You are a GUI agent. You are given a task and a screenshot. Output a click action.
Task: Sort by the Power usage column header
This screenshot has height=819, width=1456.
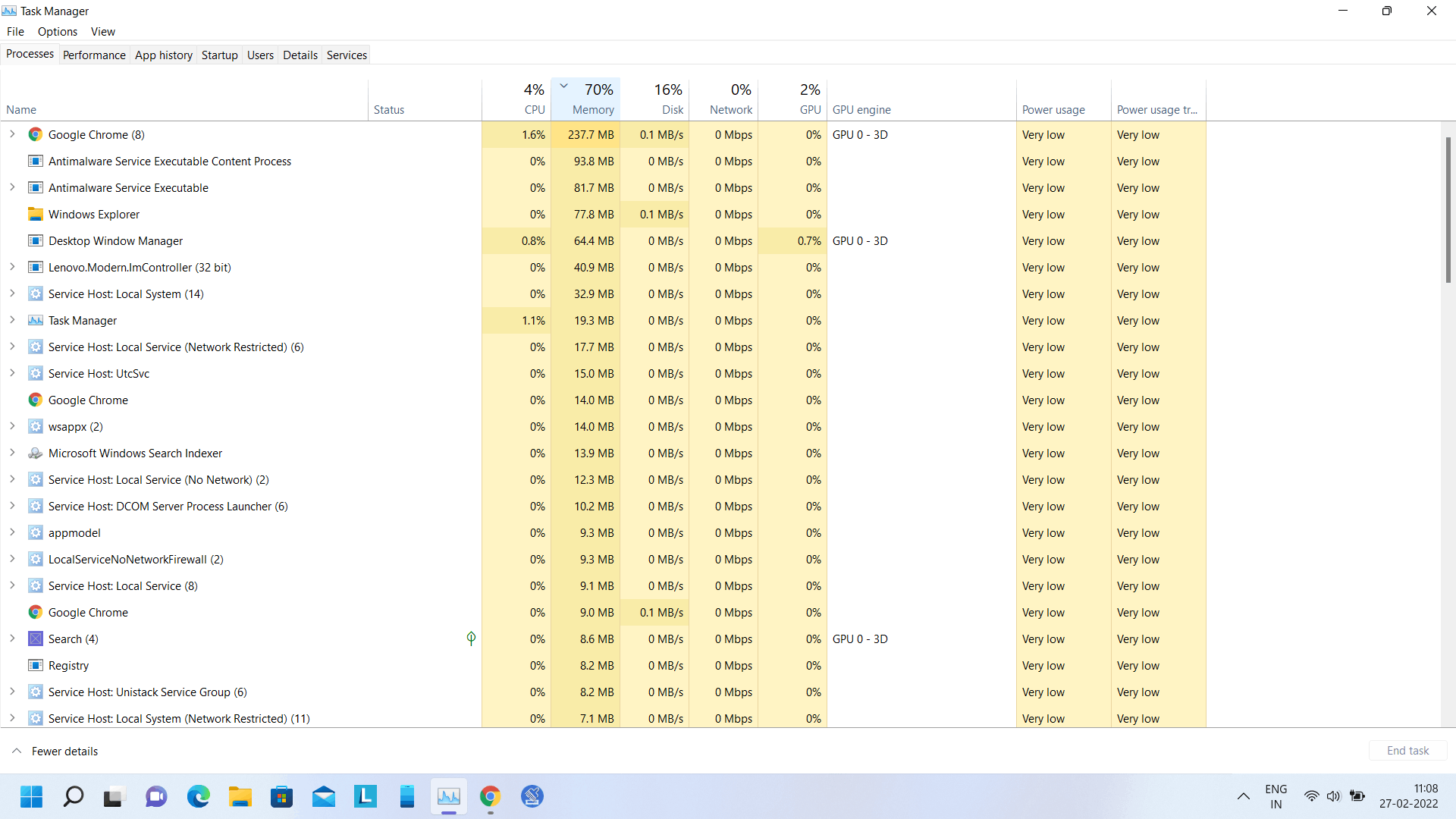pos(1063,99)
